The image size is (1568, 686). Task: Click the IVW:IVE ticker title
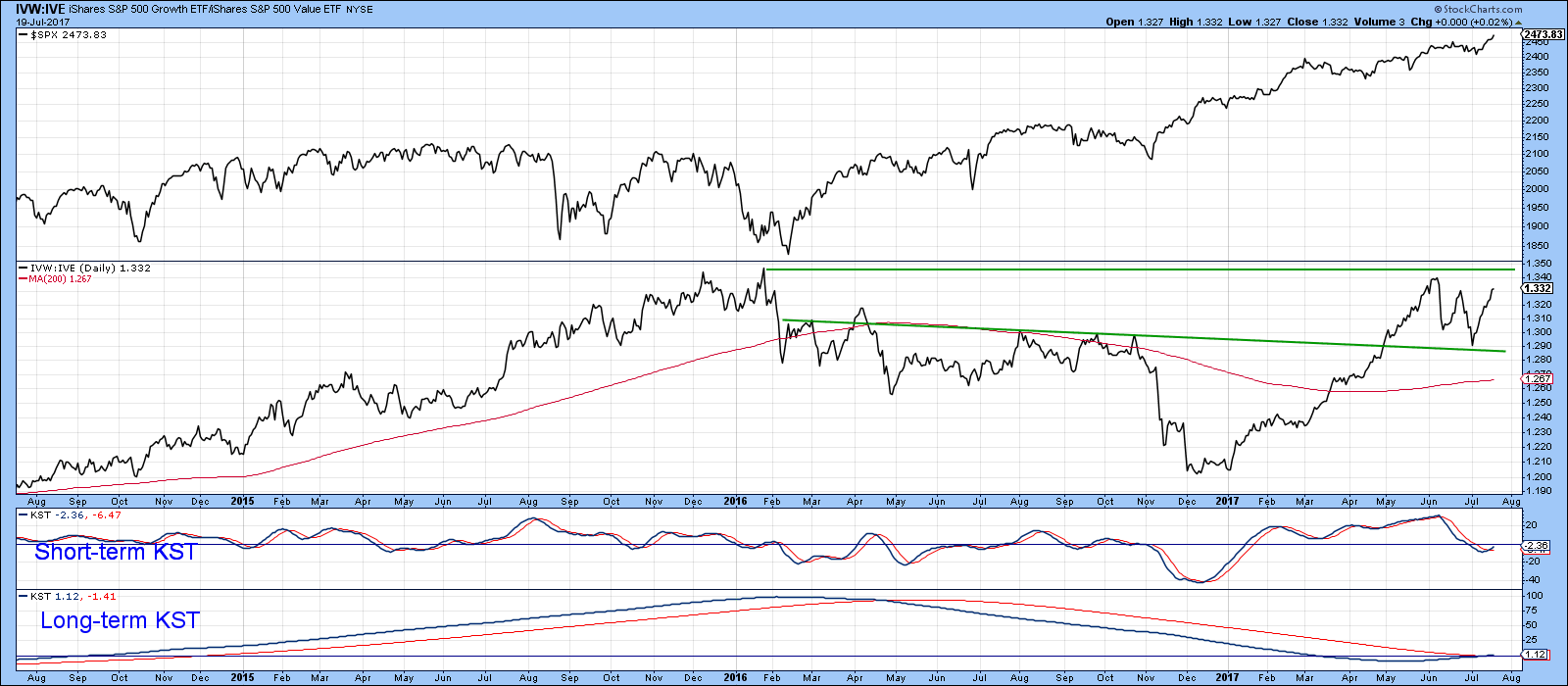[40, 8]
